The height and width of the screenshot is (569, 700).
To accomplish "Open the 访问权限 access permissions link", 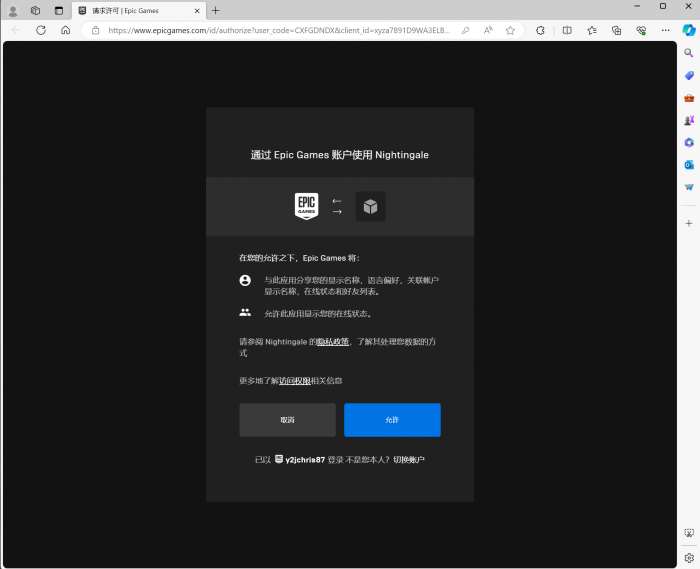I will point(295,381).
